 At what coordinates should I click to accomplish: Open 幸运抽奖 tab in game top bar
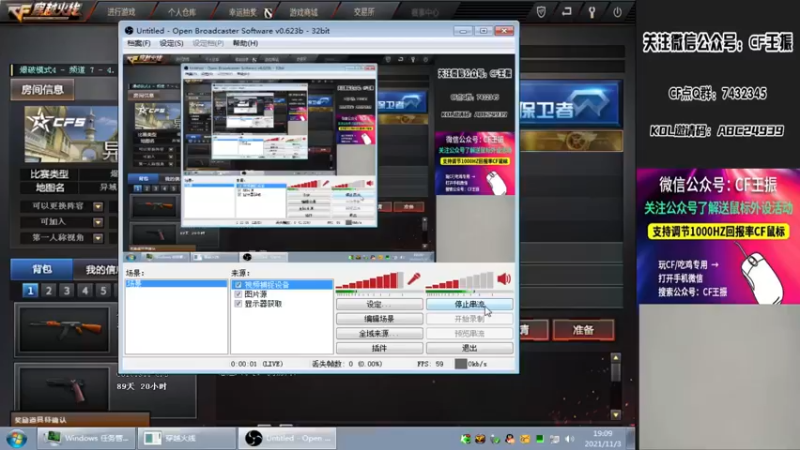pyautogui.click(x=243, y=12)
